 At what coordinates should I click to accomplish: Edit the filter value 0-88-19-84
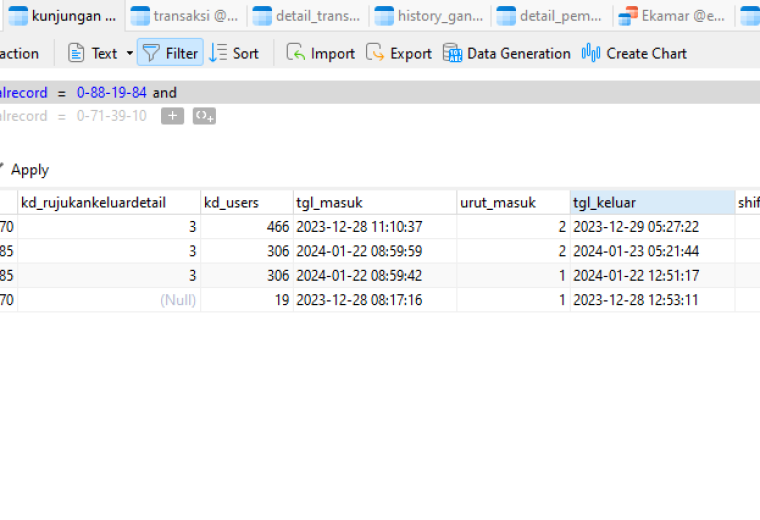point(111,92)
